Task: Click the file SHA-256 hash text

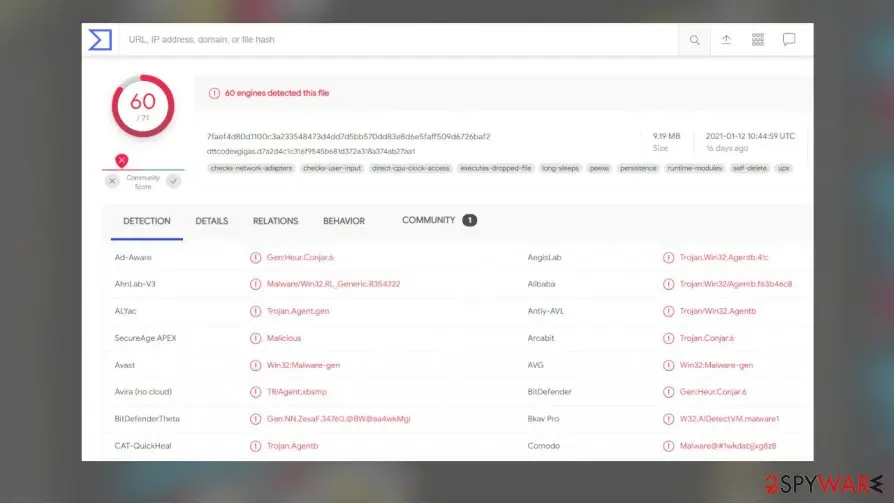Action: point(348,137)
